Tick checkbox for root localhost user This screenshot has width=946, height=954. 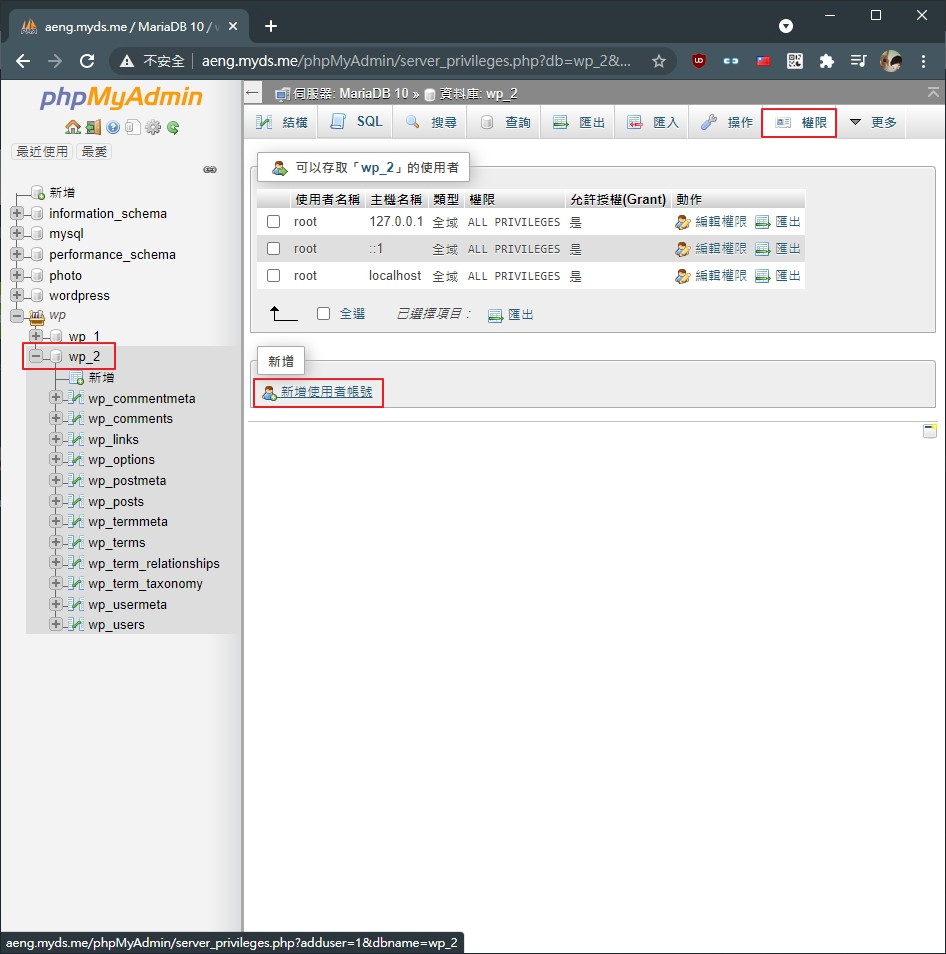[274, 276]
